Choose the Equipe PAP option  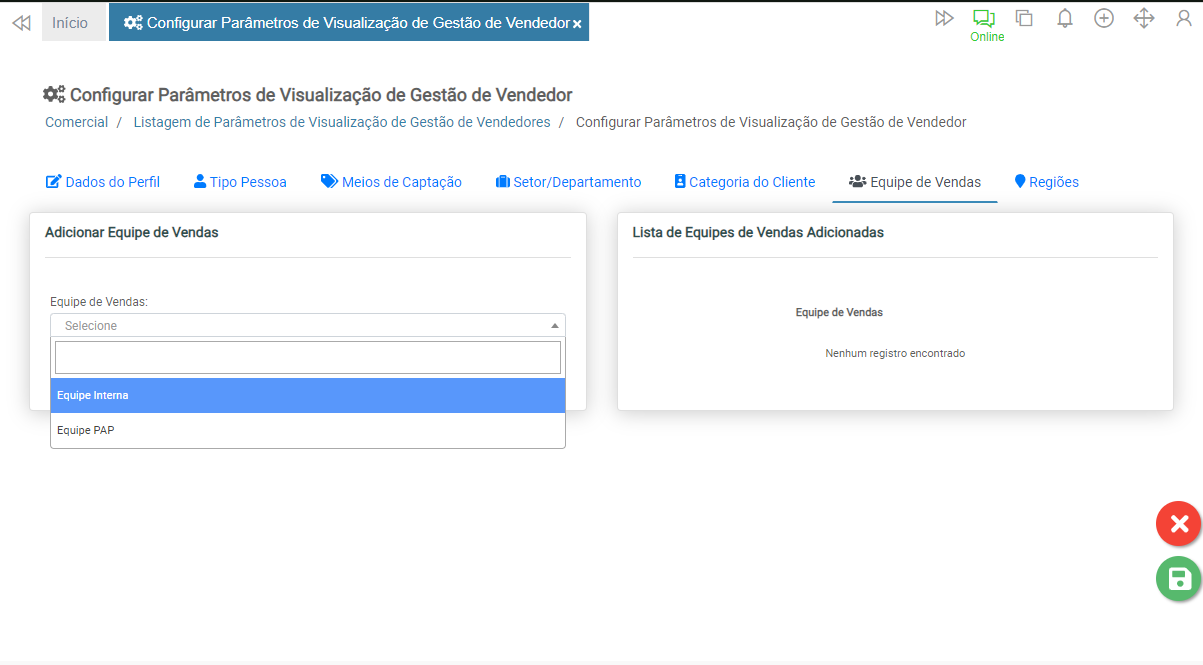click(308, 430)
